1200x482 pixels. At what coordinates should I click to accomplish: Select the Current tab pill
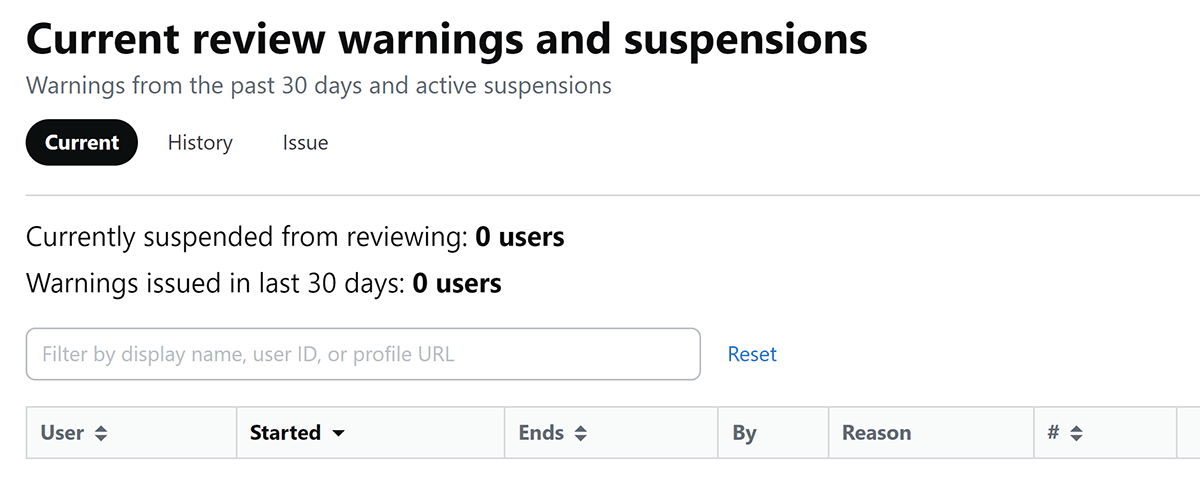pyautogui.click(x=82, y=143)
